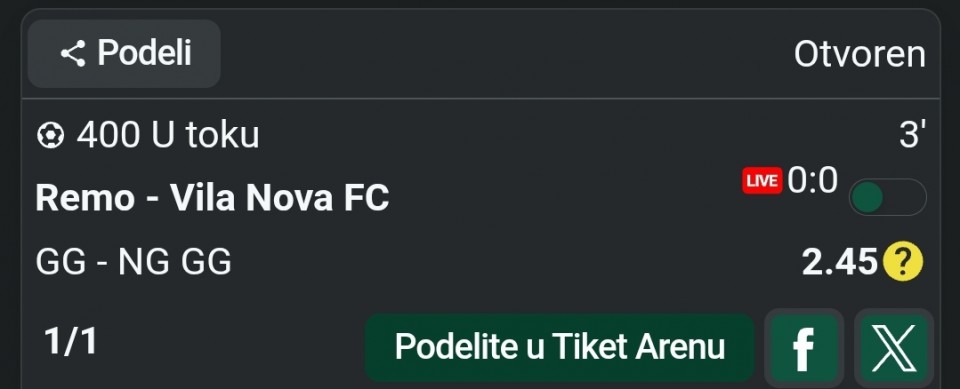Click the Otvoren status label
The width and height of the screenshot is (960, 389).
click(x=860, y=55)
